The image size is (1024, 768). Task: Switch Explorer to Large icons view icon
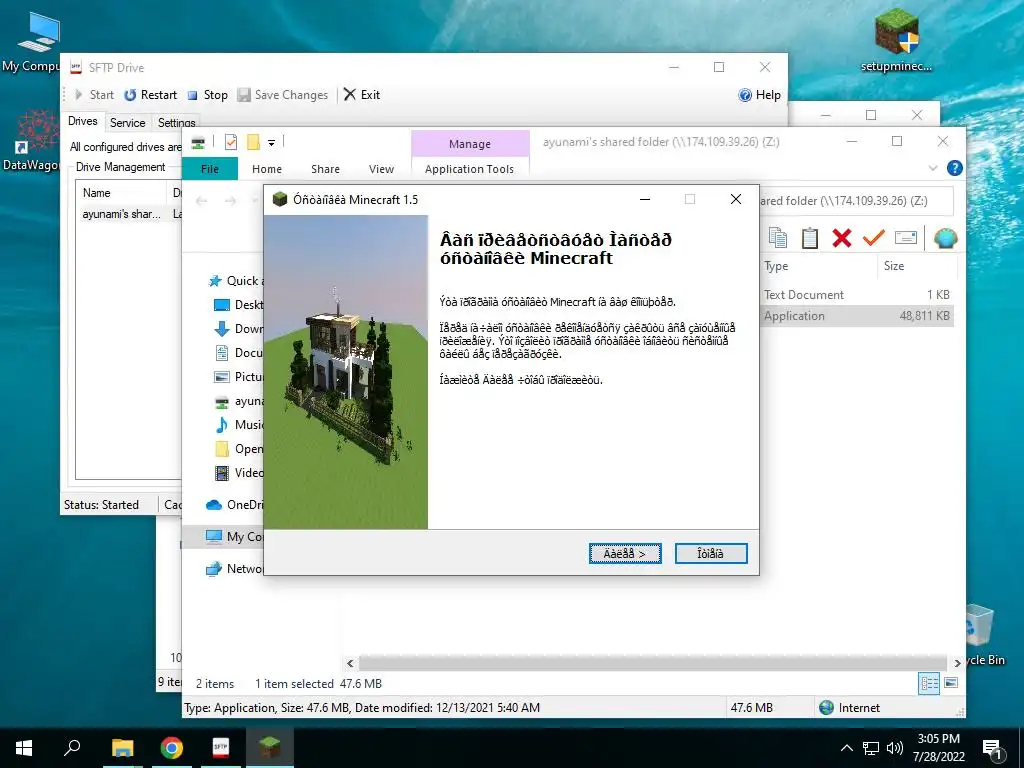coord(951,683)
